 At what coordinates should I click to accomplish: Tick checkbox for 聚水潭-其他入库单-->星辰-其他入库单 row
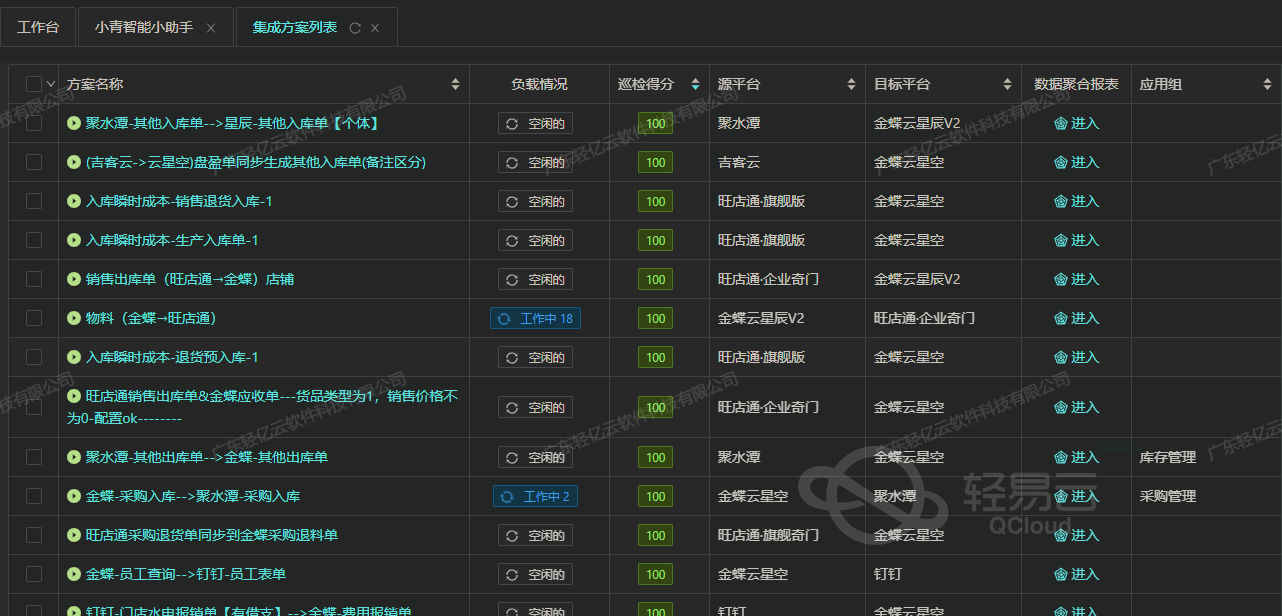(34, 123)
